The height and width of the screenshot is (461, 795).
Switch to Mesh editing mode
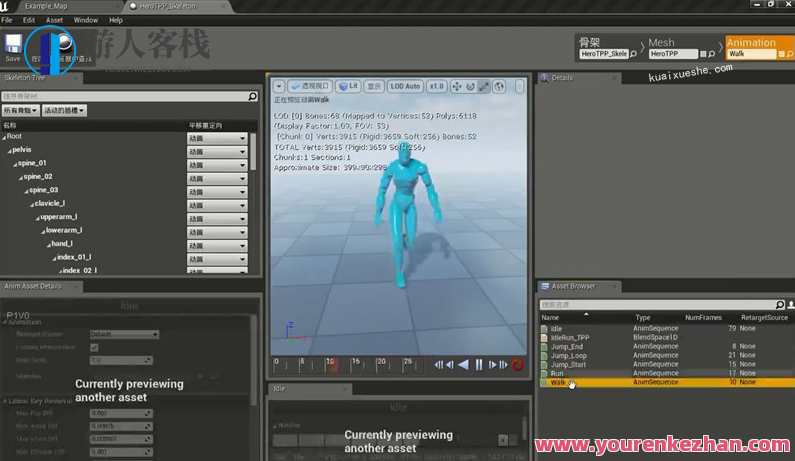[x=661, y=43]
